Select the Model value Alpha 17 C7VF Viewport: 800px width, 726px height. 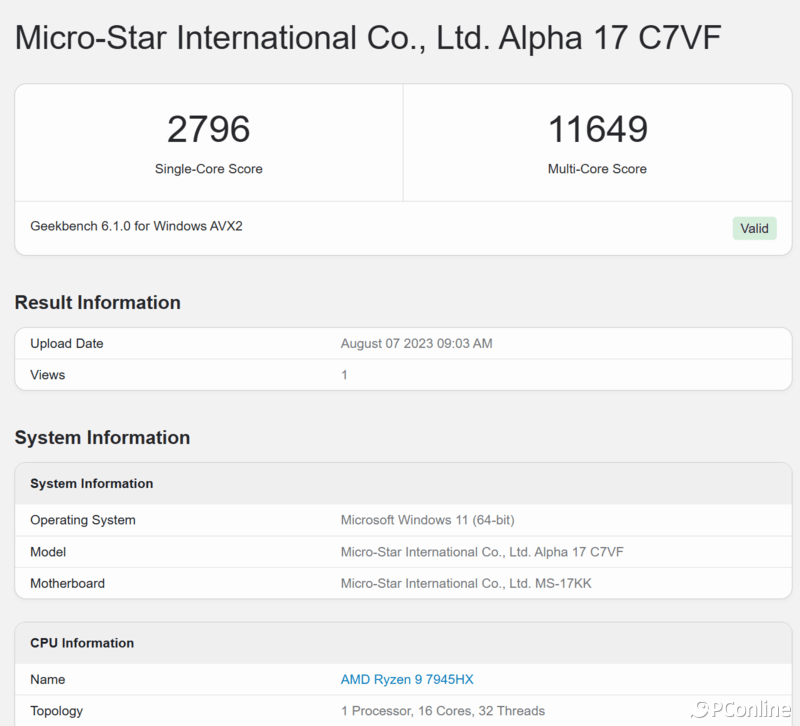(x=482, y=552)
